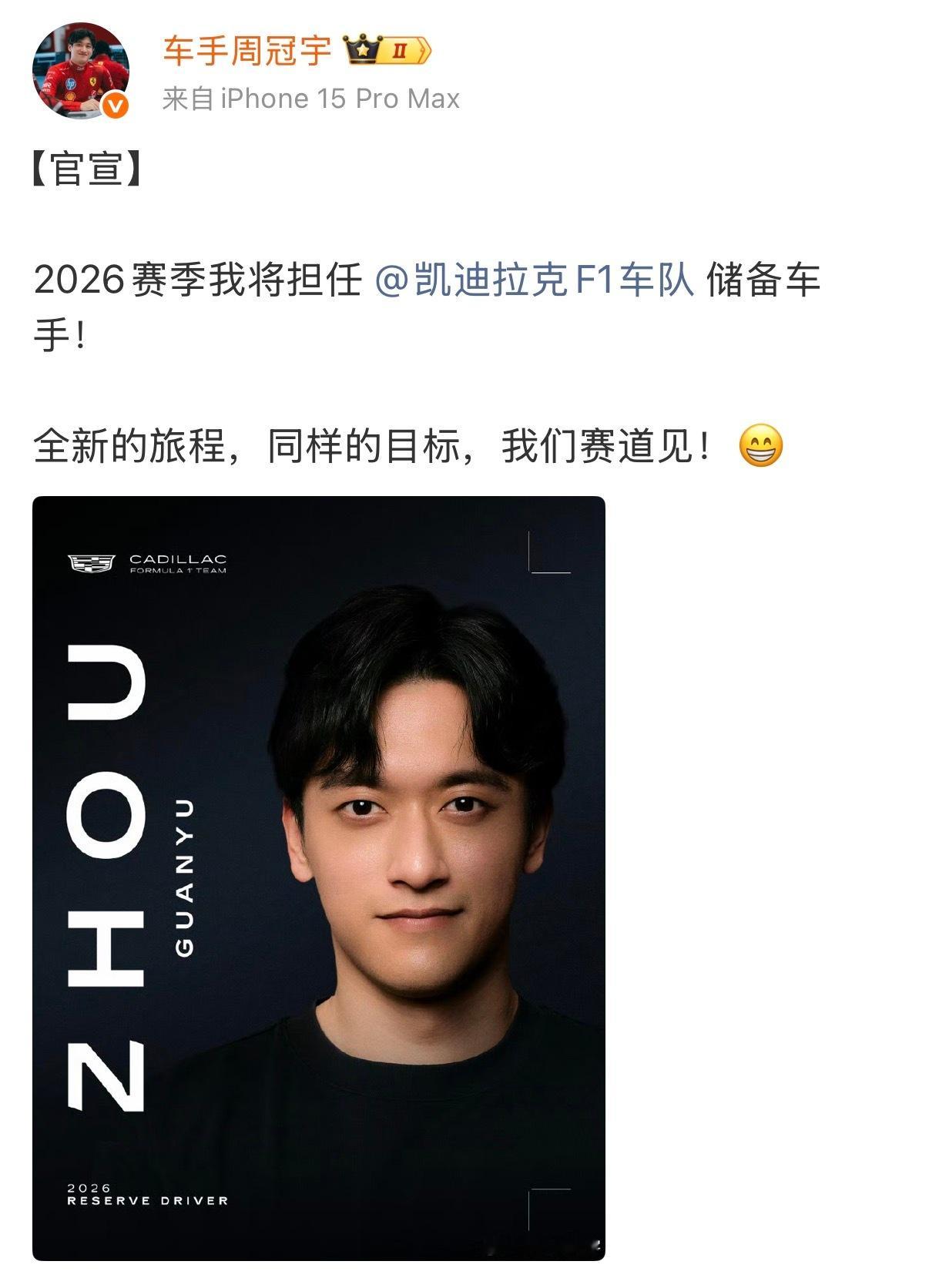This screenshot has width=929, height=1288.
Task: Click the orange verified V badge
Action: click(116, 106)
